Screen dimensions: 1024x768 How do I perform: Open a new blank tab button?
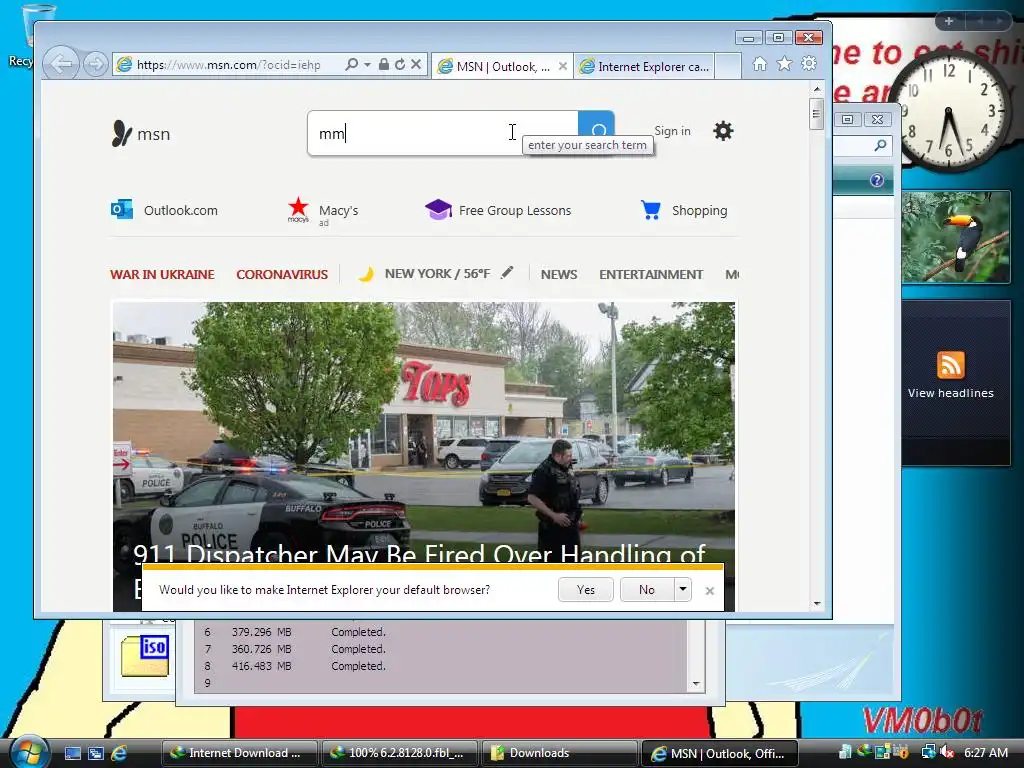(728, 66)
